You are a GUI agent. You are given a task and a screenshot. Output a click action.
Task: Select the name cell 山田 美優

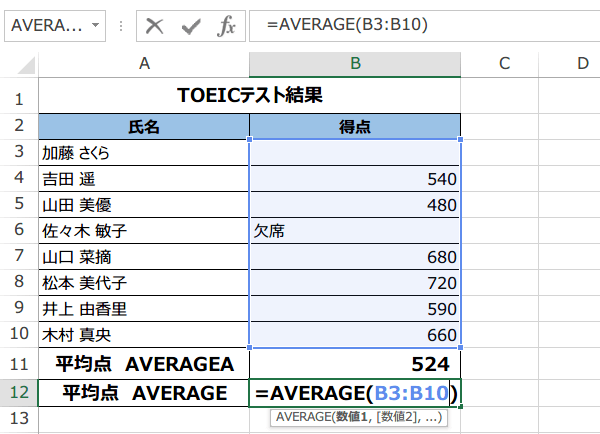pyautogui.click(x=144, y=205)
